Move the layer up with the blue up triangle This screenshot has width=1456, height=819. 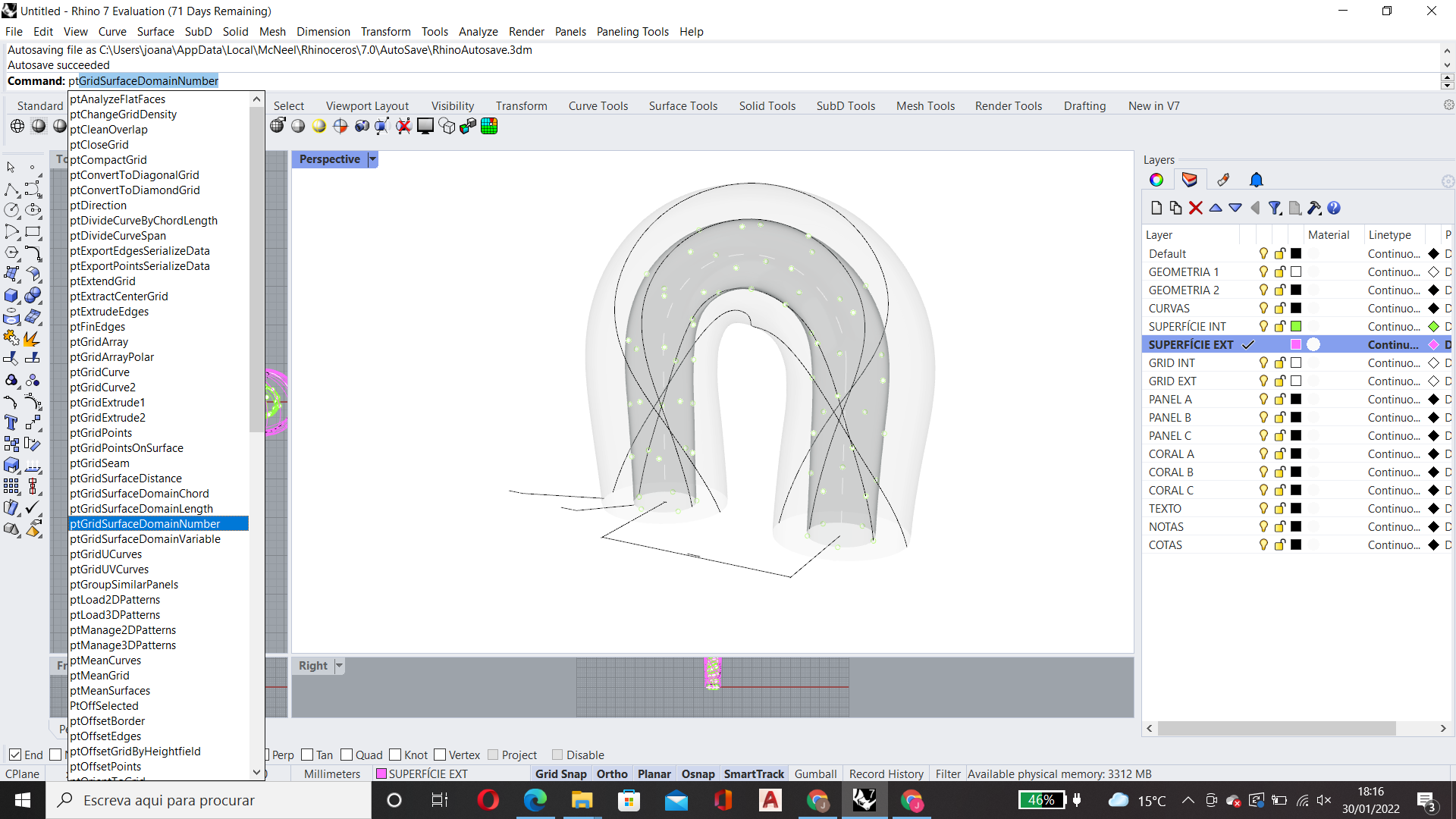(x=1216, y=208)
